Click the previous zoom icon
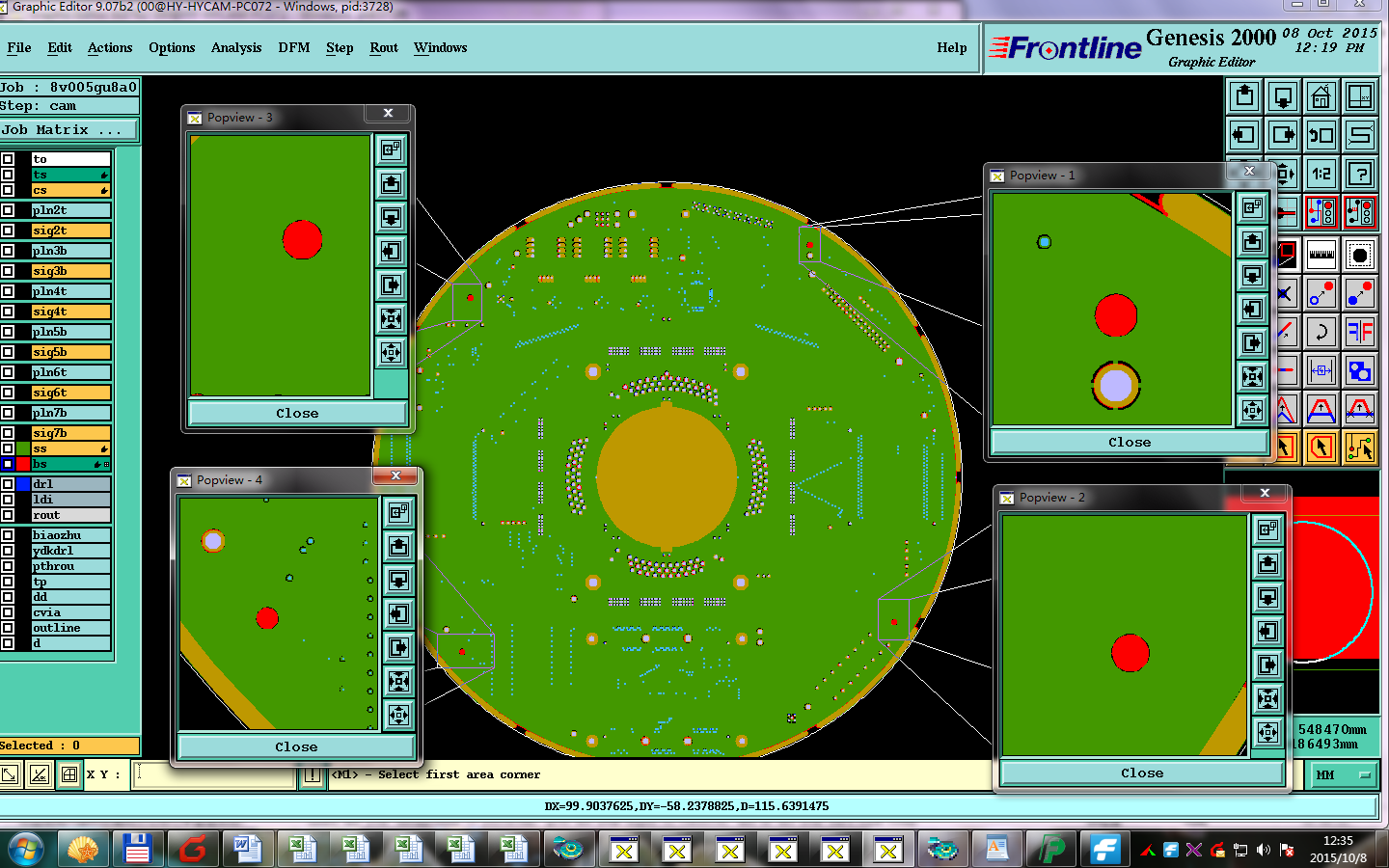1389x868 pixels. click(x=1321, y=135)
